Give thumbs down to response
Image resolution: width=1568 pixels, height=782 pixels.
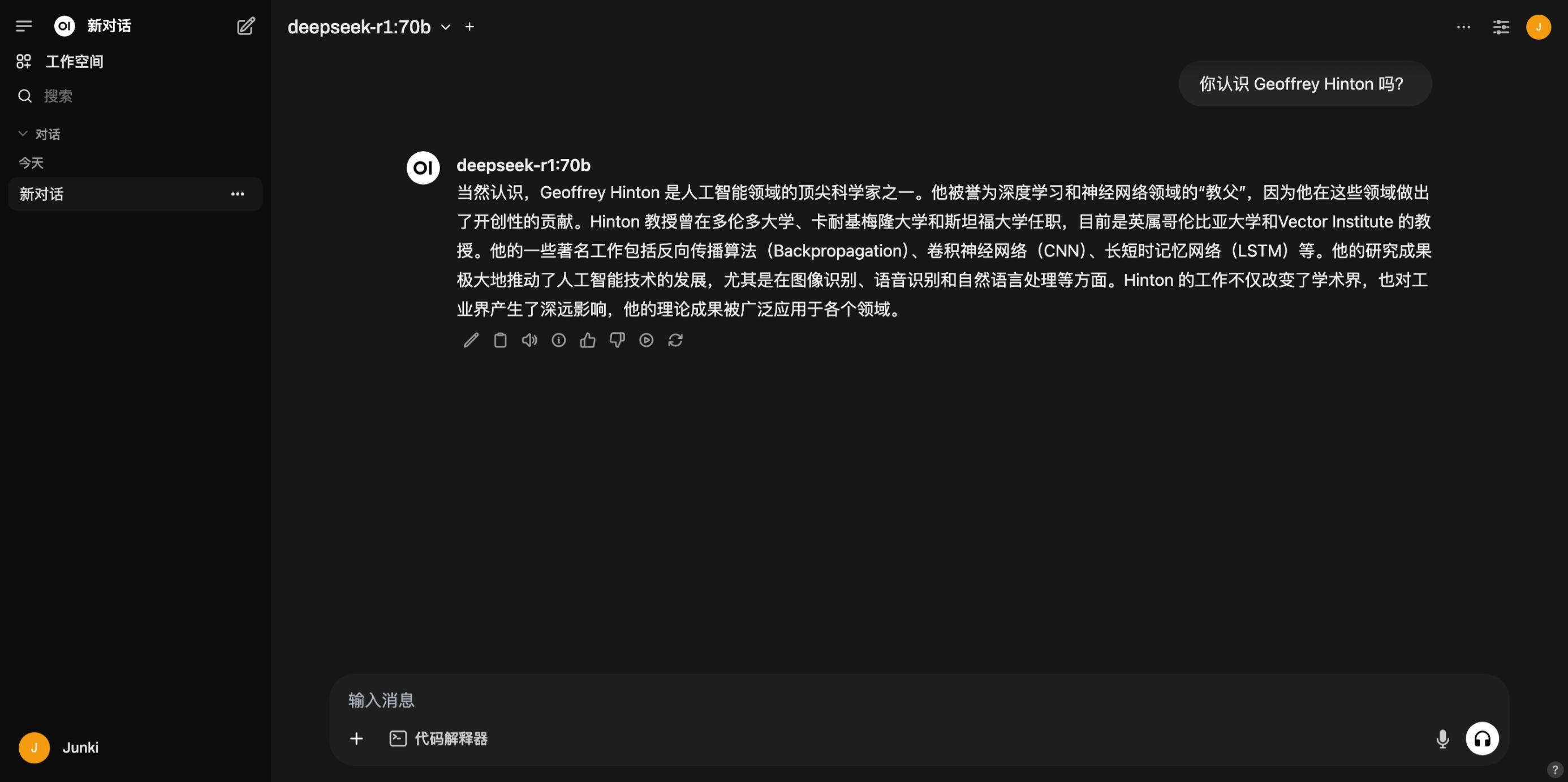(617, 340)
